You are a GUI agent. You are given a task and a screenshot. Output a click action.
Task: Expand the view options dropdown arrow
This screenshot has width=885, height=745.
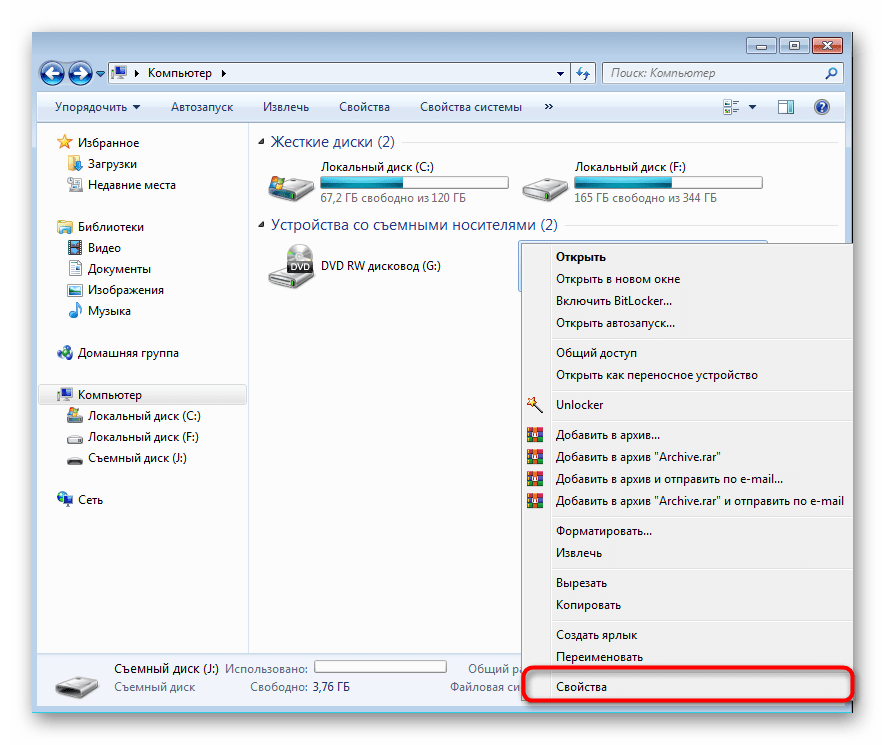tap(753, 107)
